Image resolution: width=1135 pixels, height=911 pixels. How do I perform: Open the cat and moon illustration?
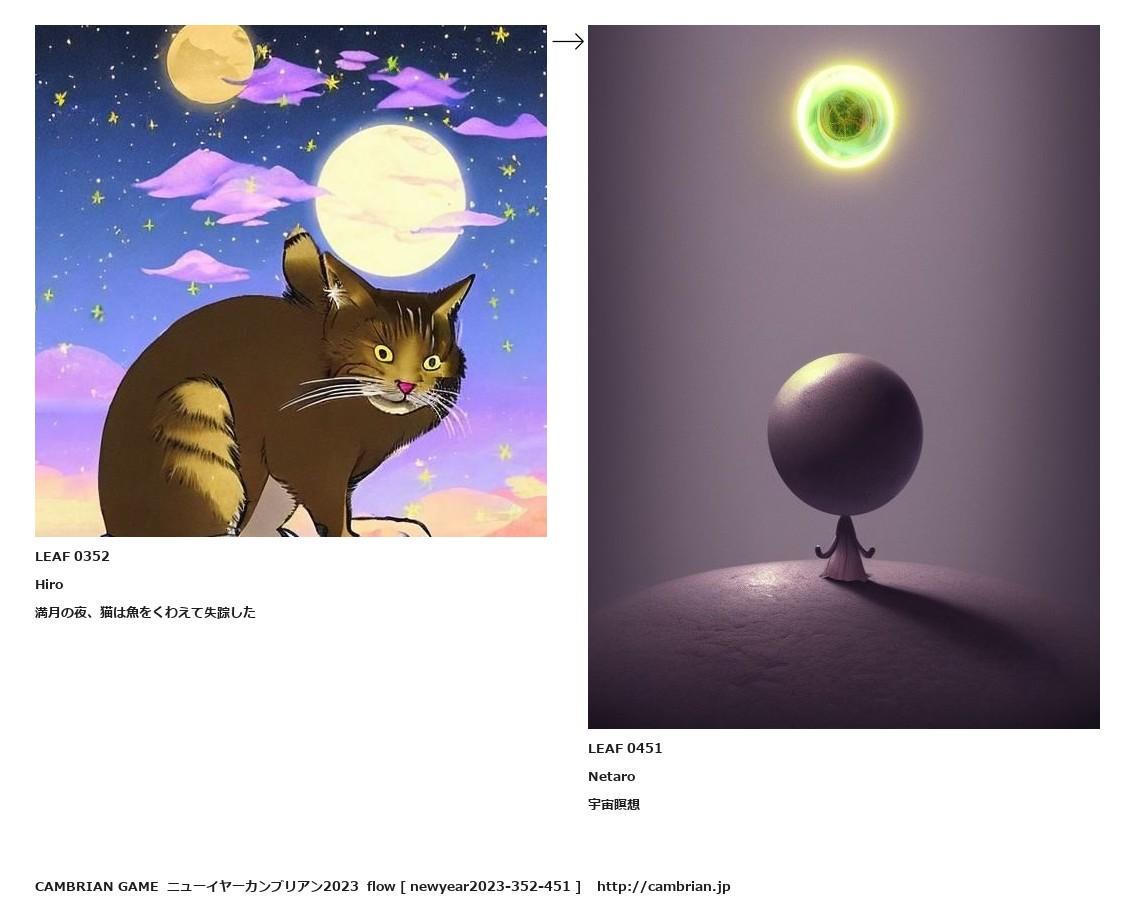291,281
